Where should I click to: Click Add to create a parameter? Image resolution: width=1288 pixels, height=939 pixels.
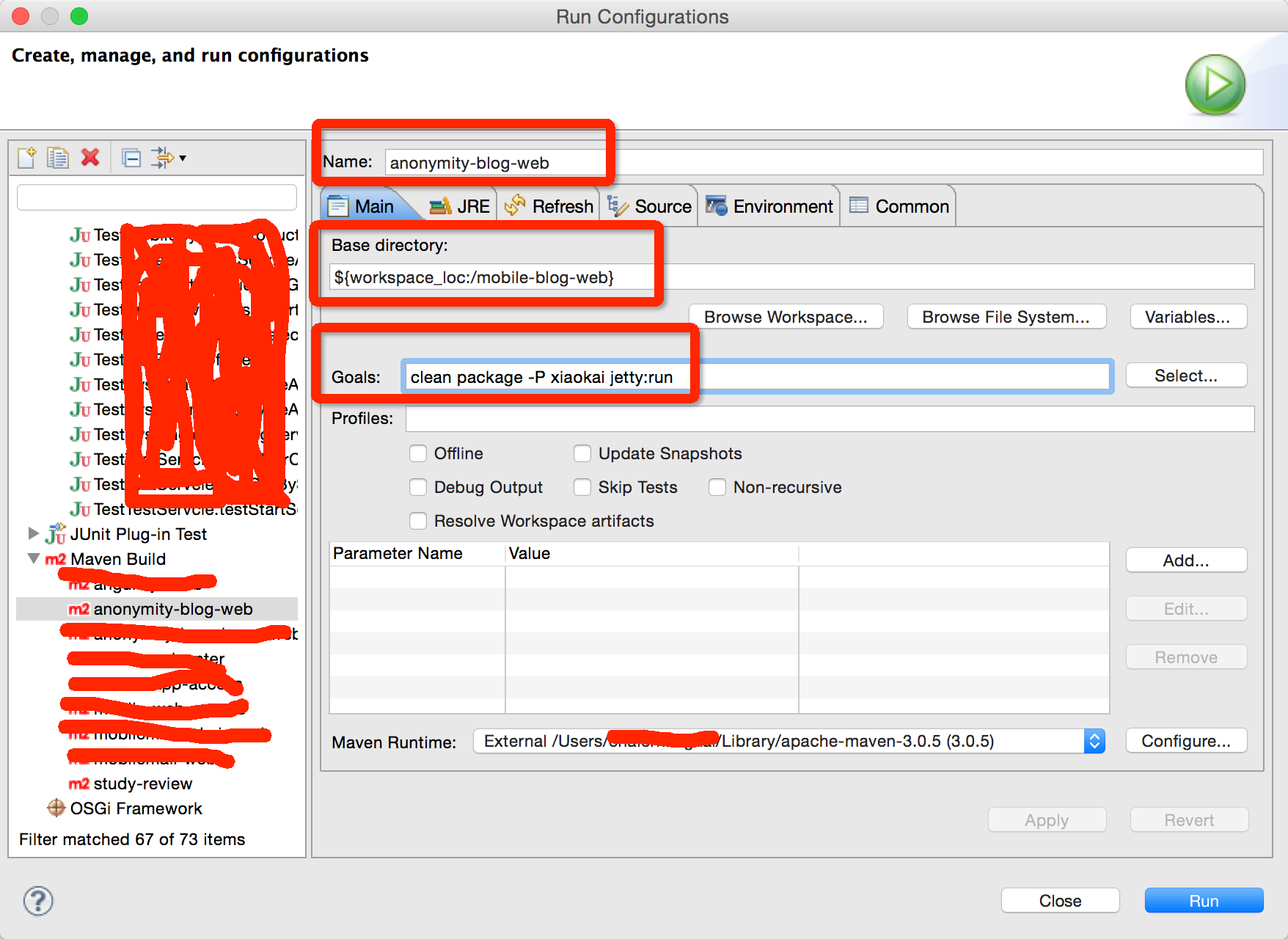coord(1186,560)
